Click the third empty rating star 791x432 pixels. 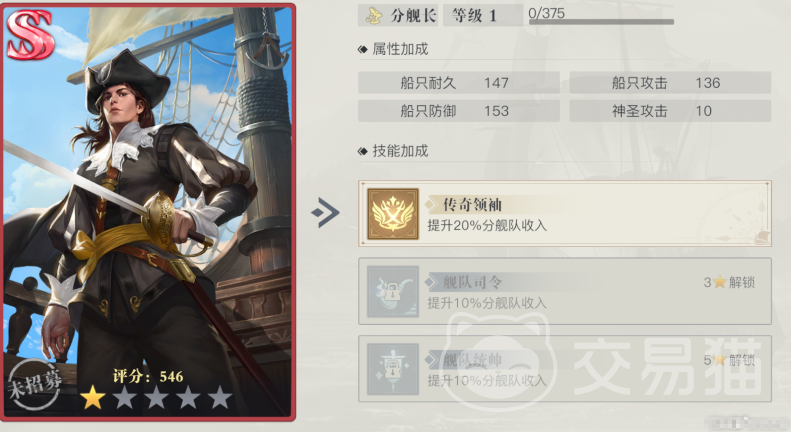coord(156,398)
